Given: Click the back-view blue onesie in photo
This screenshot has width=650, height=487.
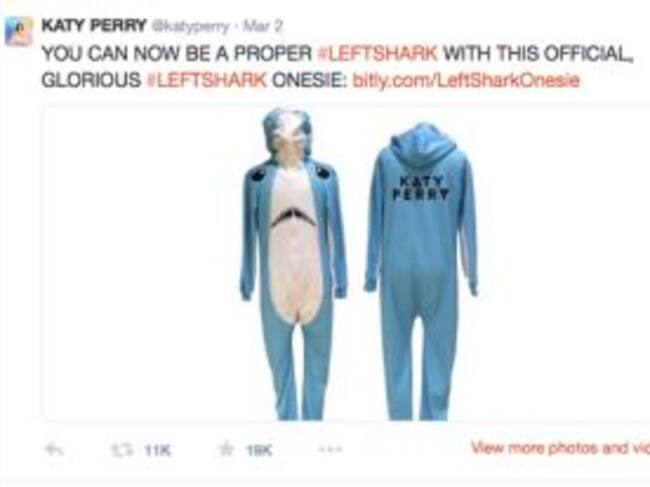Looking at the screenshot, I should click(421, 271).
